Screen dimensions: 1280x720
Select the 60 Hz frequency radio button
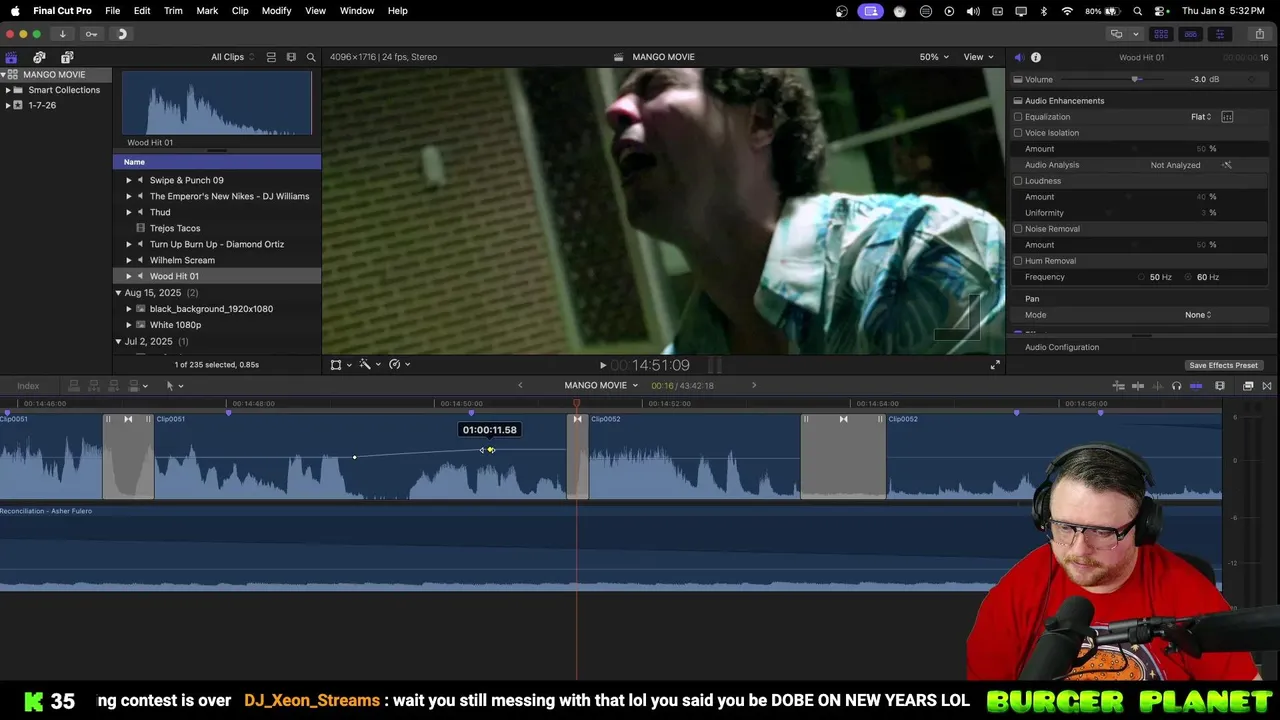tap(1189, 277)
